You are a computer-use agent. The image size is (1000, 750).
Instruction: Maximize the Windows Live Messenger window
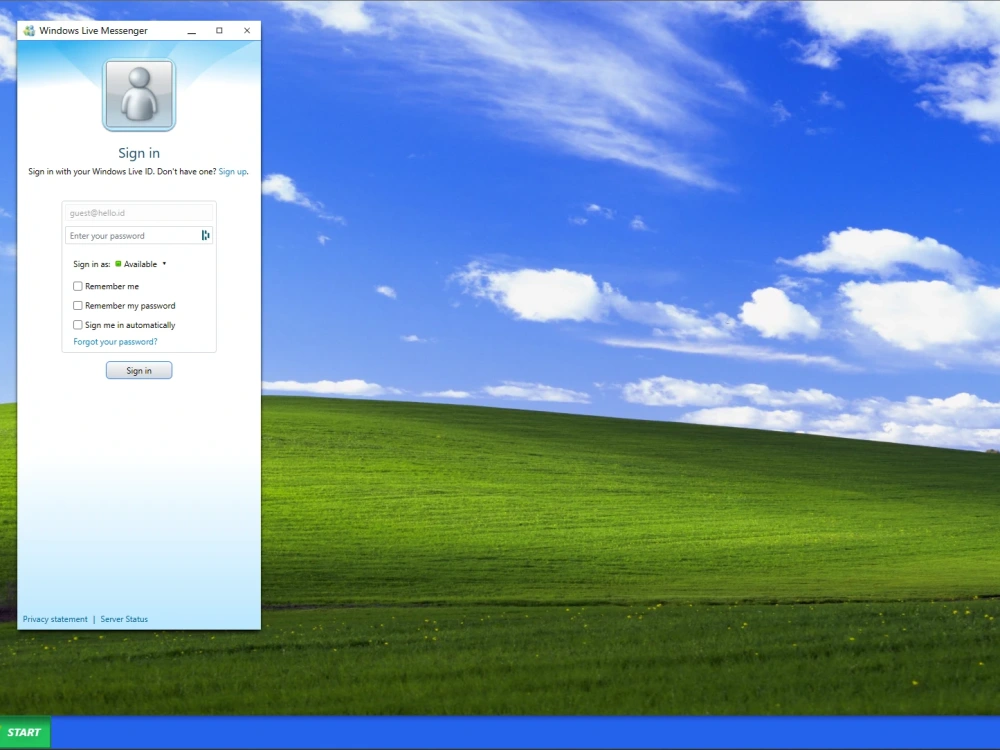click(219, 31)
